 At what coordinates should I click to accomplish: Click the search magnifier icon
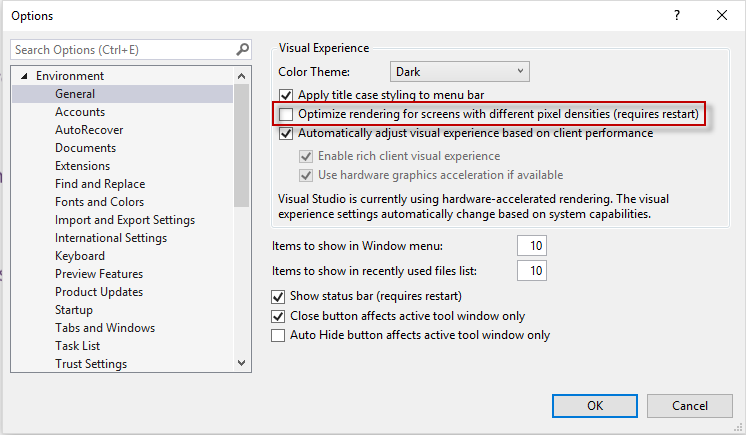242,49
